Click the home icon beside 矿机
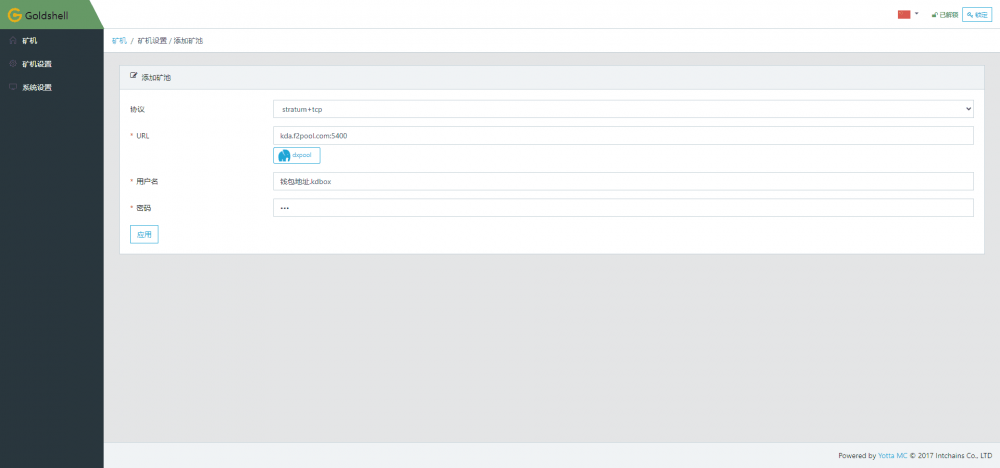Viewport: 1000px width, 468px height. [x=13, y=41]
